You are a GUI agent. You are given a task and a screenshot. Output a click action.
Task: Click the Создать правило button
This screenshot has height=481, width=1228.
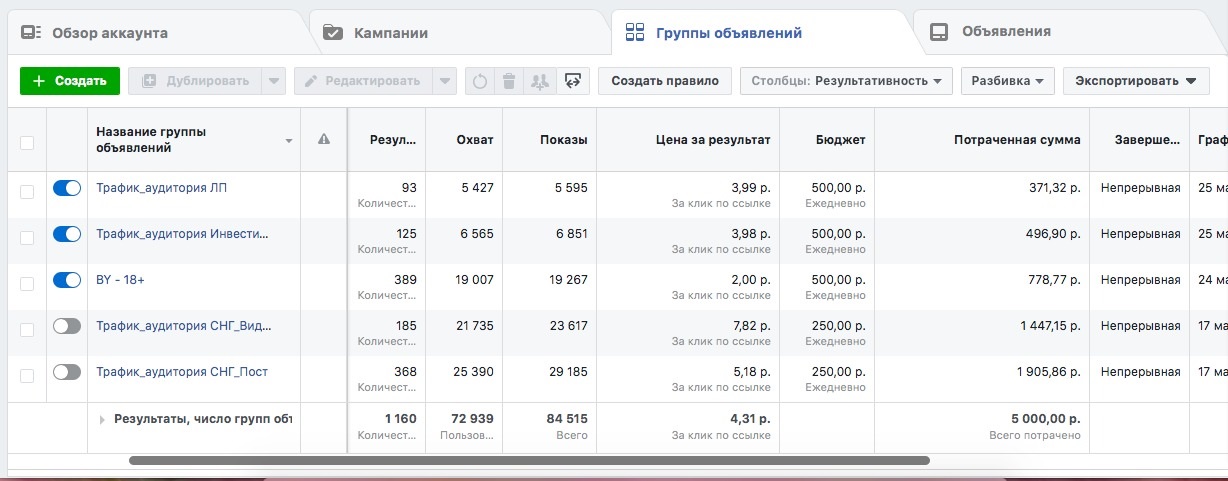(x=665, y=81)
